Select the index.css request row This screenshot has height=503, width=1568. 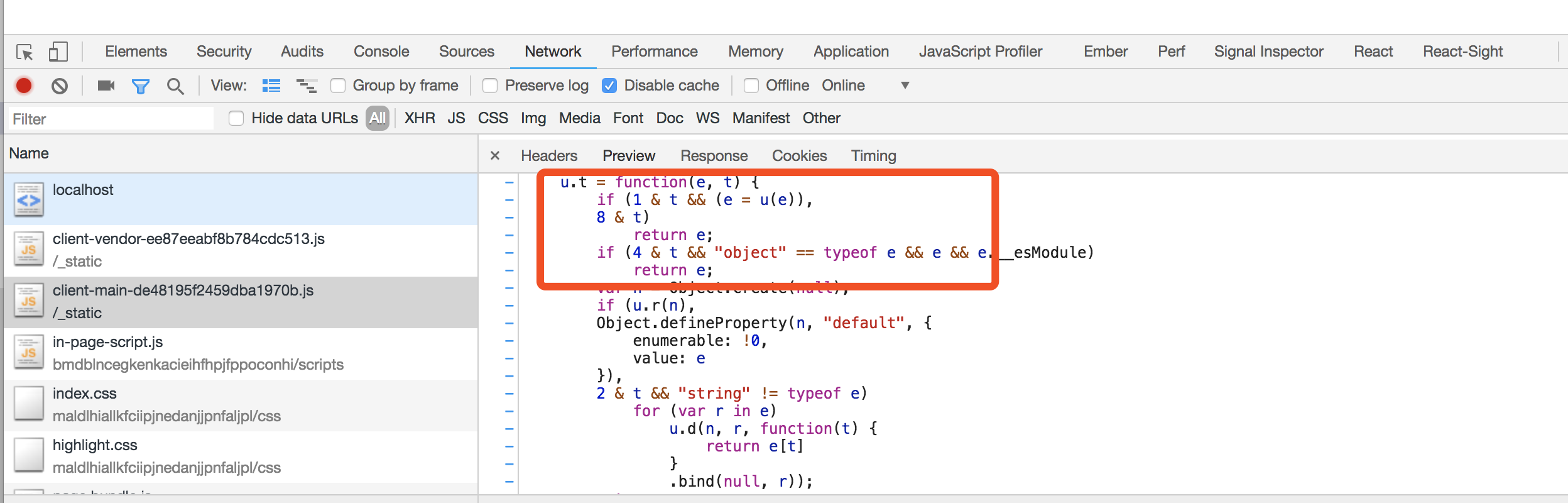click(x=241, y=405)
